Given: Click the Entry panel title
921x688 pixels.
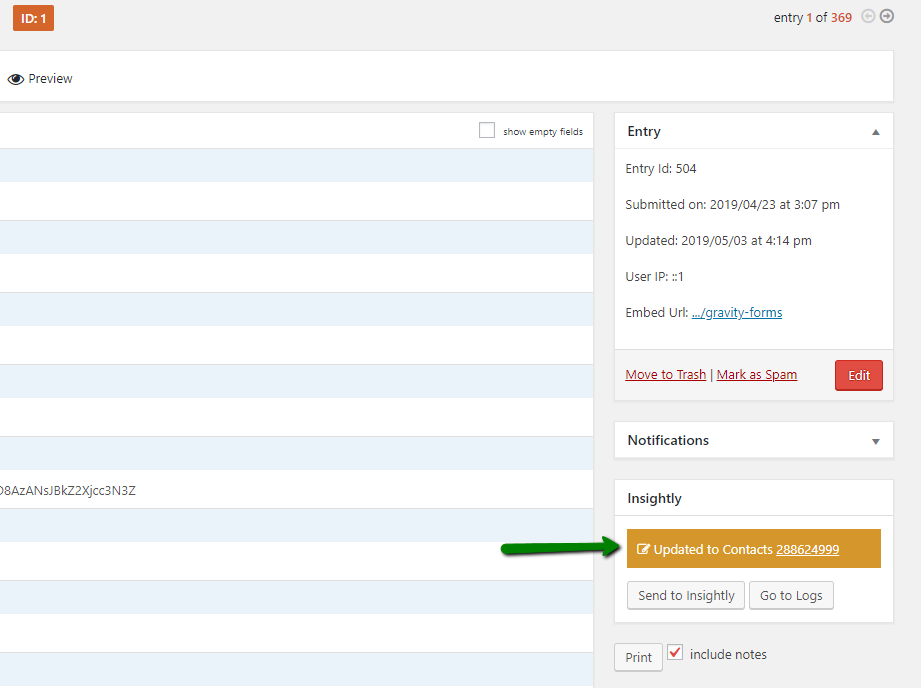Looking at the screenshot, I should pos(644,132).
